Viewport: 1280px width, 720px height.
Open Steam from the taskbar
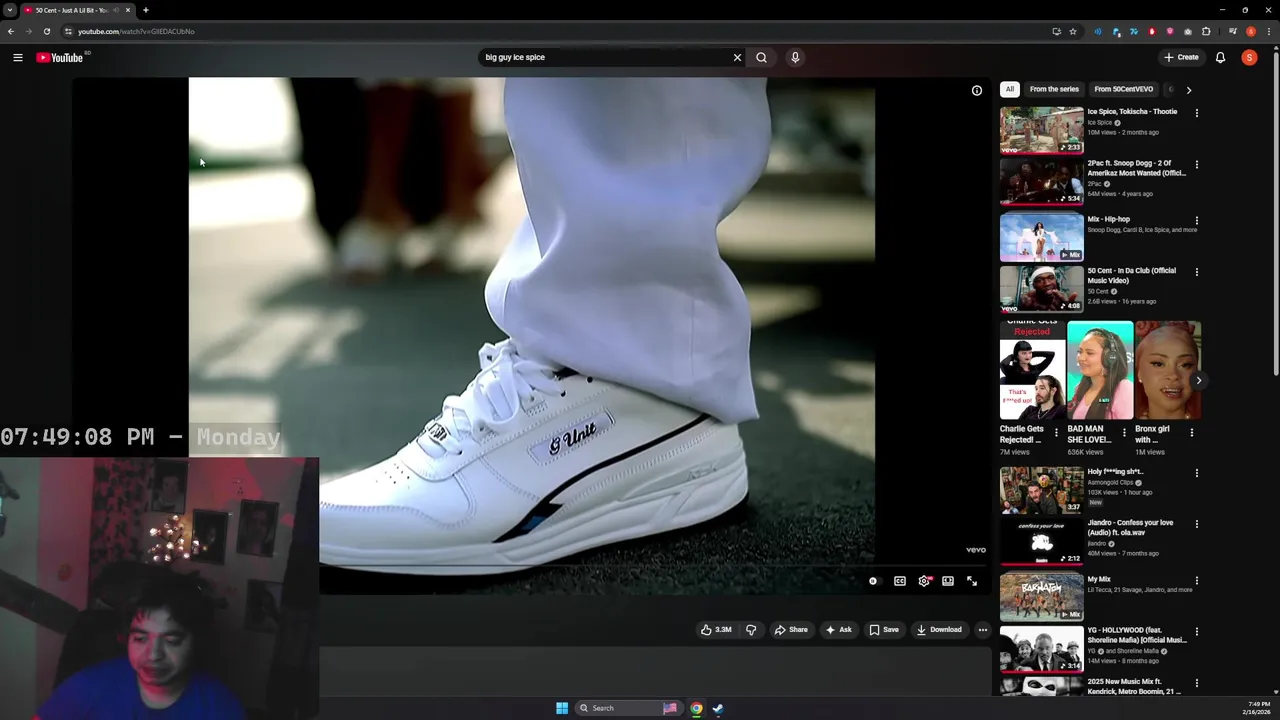point(718,708)
